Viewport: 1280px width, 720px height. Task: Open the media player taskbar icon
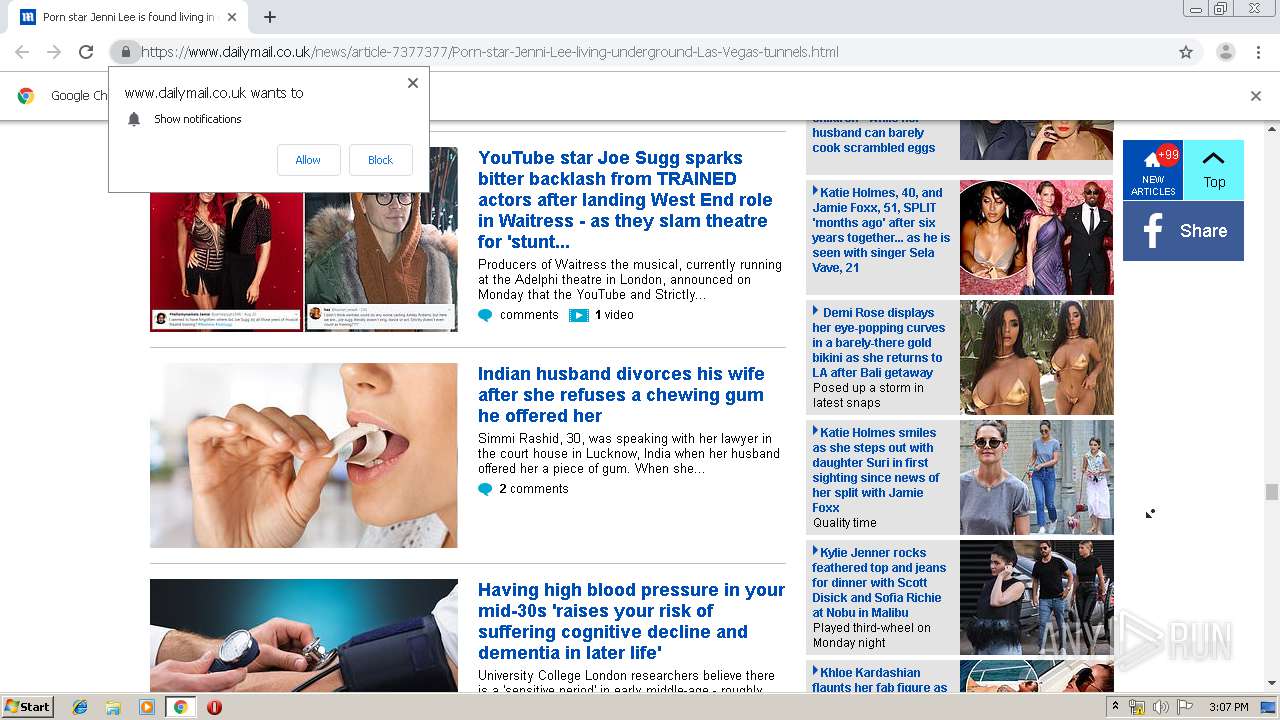point(147,707)
